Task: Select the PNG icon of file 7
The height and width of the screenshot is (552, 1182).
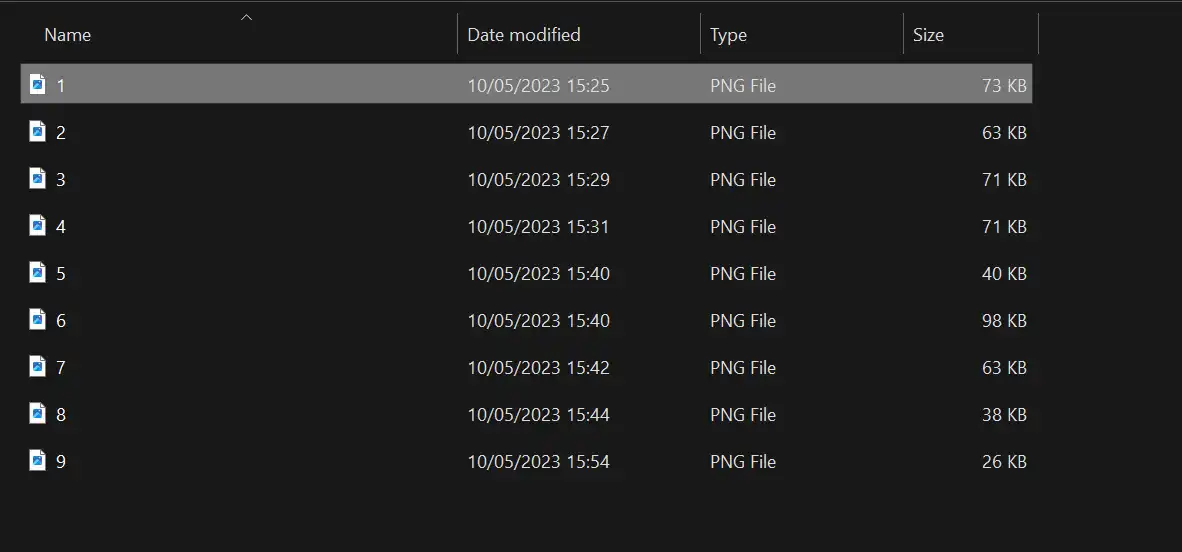Action: (x=38, y=366)
